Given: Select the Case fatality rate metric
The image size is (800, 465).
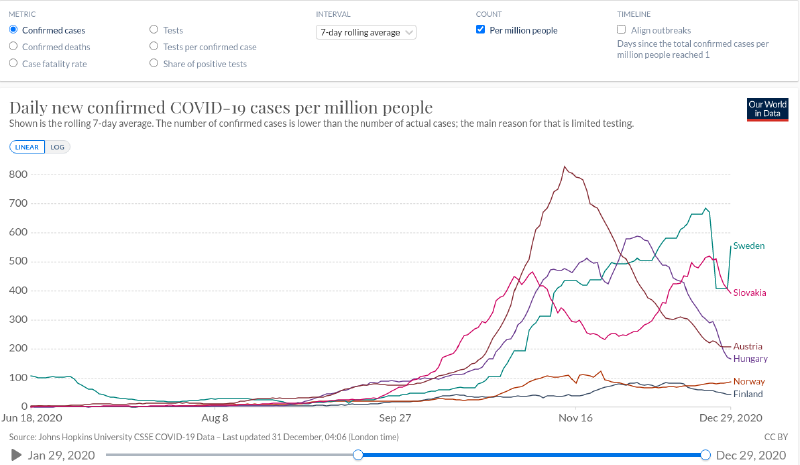Looking at the screenshot, I should (x=12, y=63).
